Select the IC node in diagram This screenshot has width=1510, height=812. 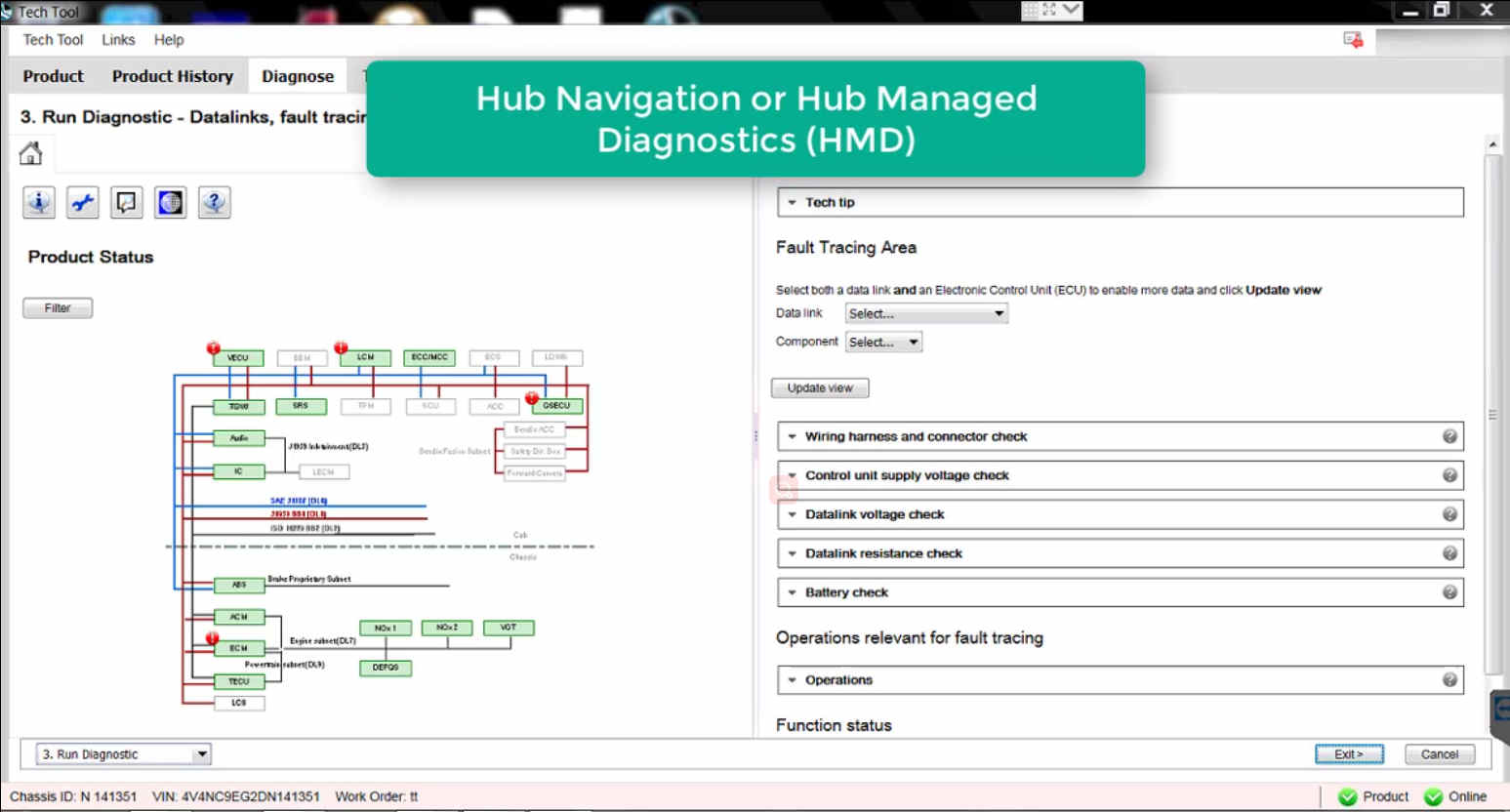(x=239, y=471)
